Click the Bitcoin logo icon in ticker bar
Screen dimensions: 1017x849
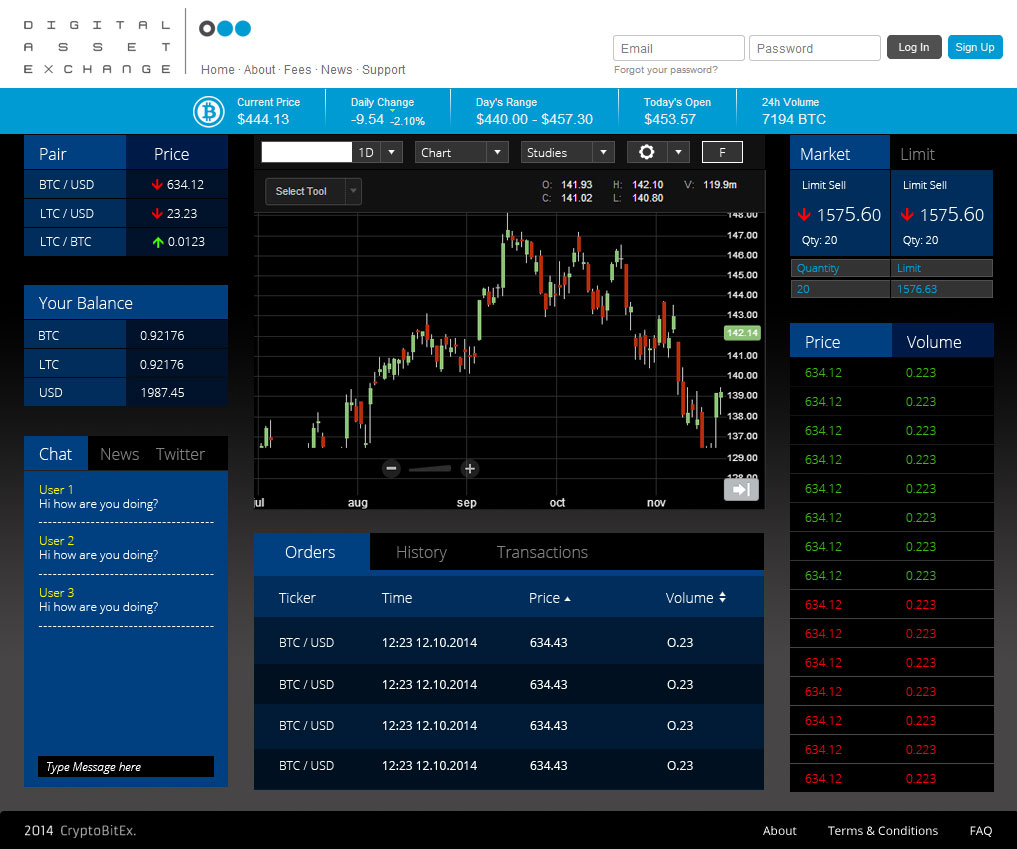[209, 112]
